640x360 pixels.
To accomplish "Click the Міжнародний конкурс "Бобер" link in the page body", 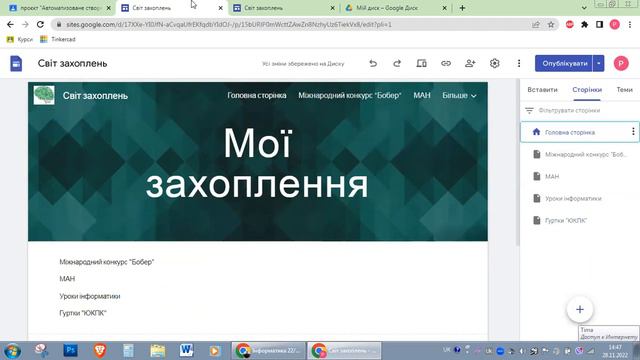I will coord(107,262).
